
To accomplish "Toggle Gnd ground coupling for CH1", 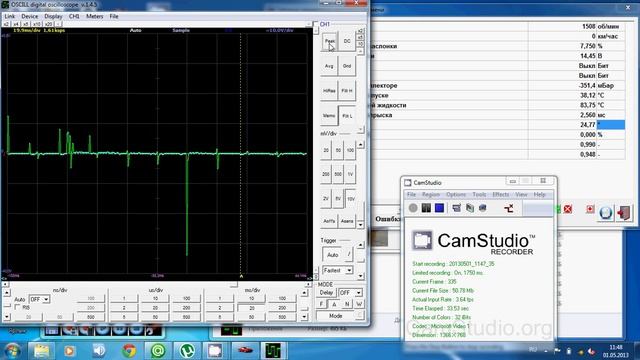I will click(x=347, y=66).
